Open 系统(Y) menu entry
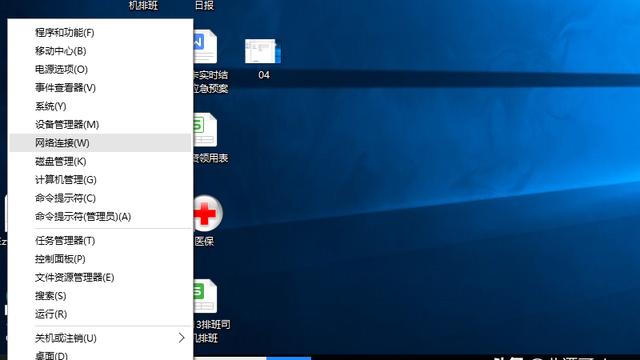The image size is (640, 360). (x=100, y=106)
